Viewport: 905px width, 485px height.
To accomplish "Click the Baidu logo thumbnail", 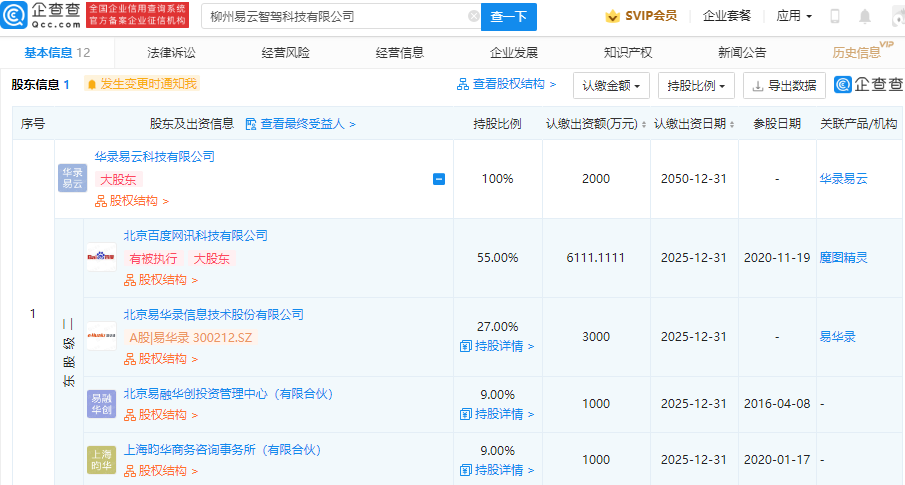I will pyautogui.click(x=101, y=257).
